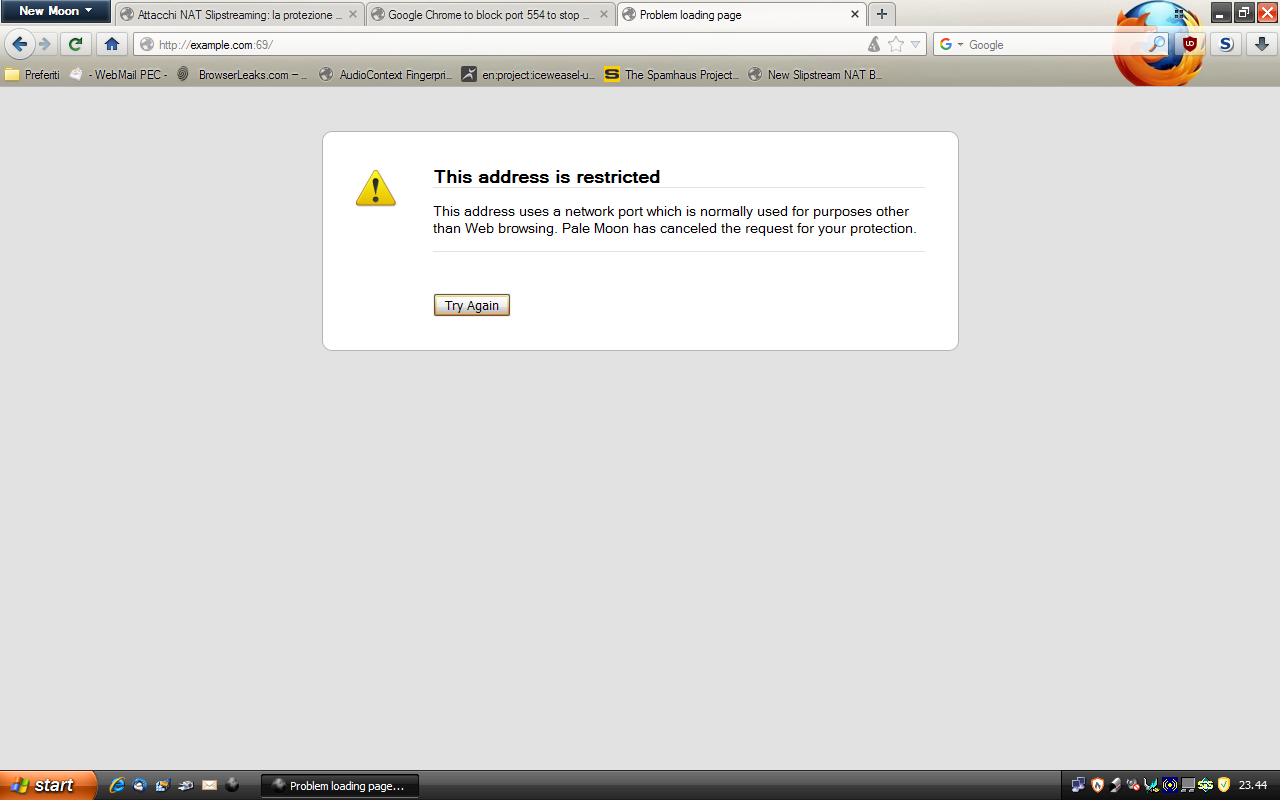
Task: Open The Spamhaus Project bookmark
Action: pos(671,74)
